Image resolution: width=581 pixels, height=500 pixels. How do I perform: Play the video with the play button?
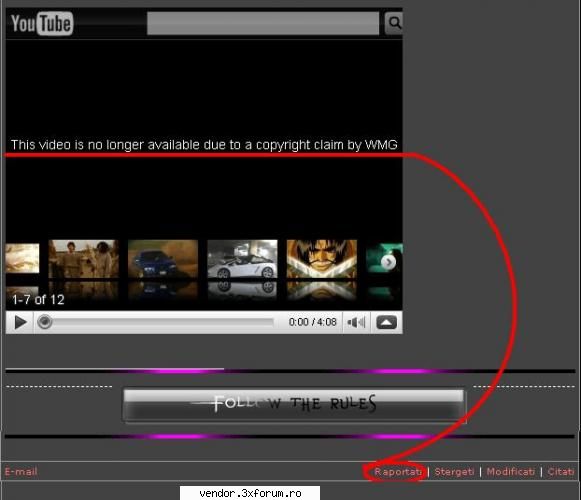[x=20, y=322]
